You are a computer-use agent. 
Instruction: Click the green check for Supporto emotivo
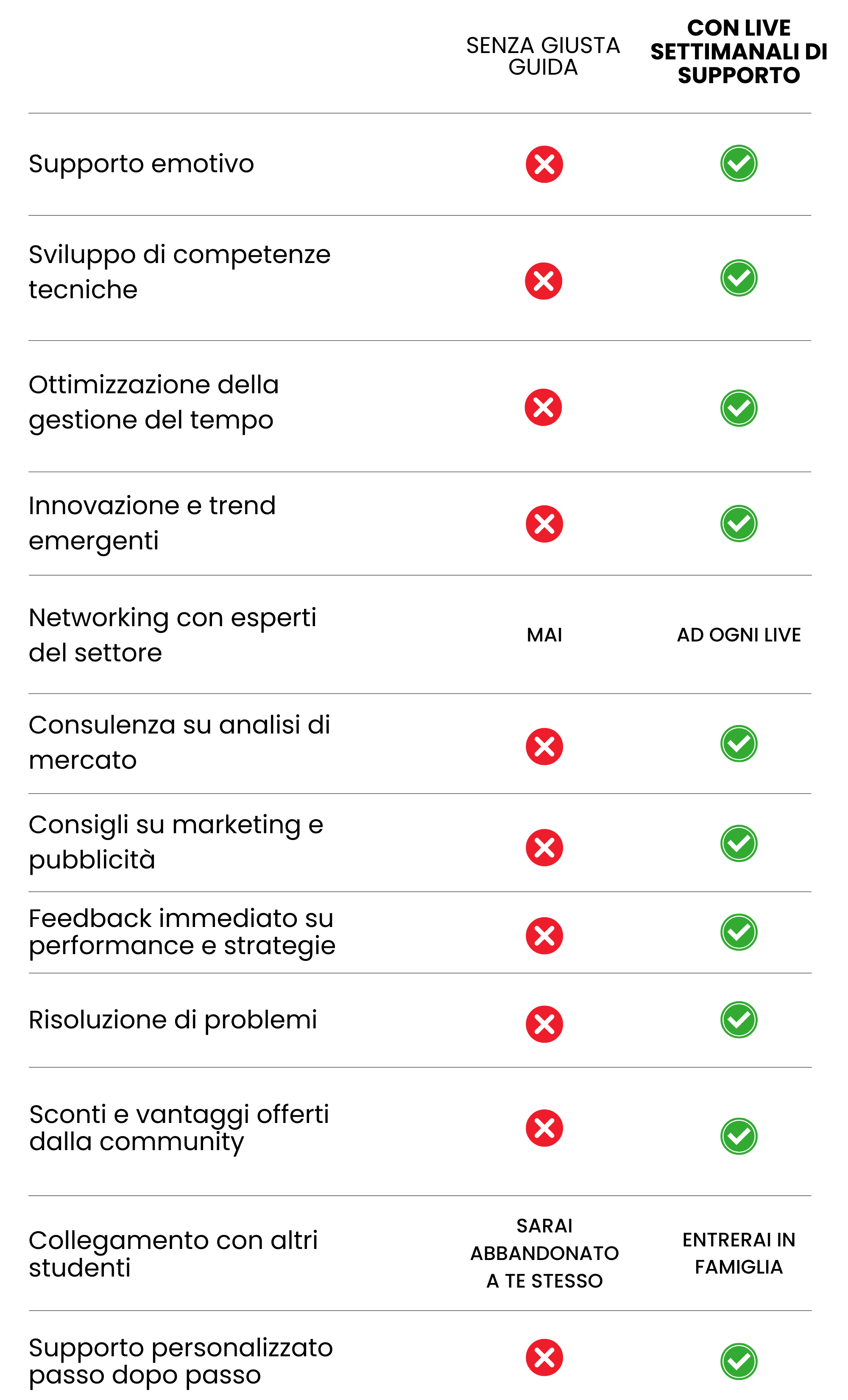point(738,164)
